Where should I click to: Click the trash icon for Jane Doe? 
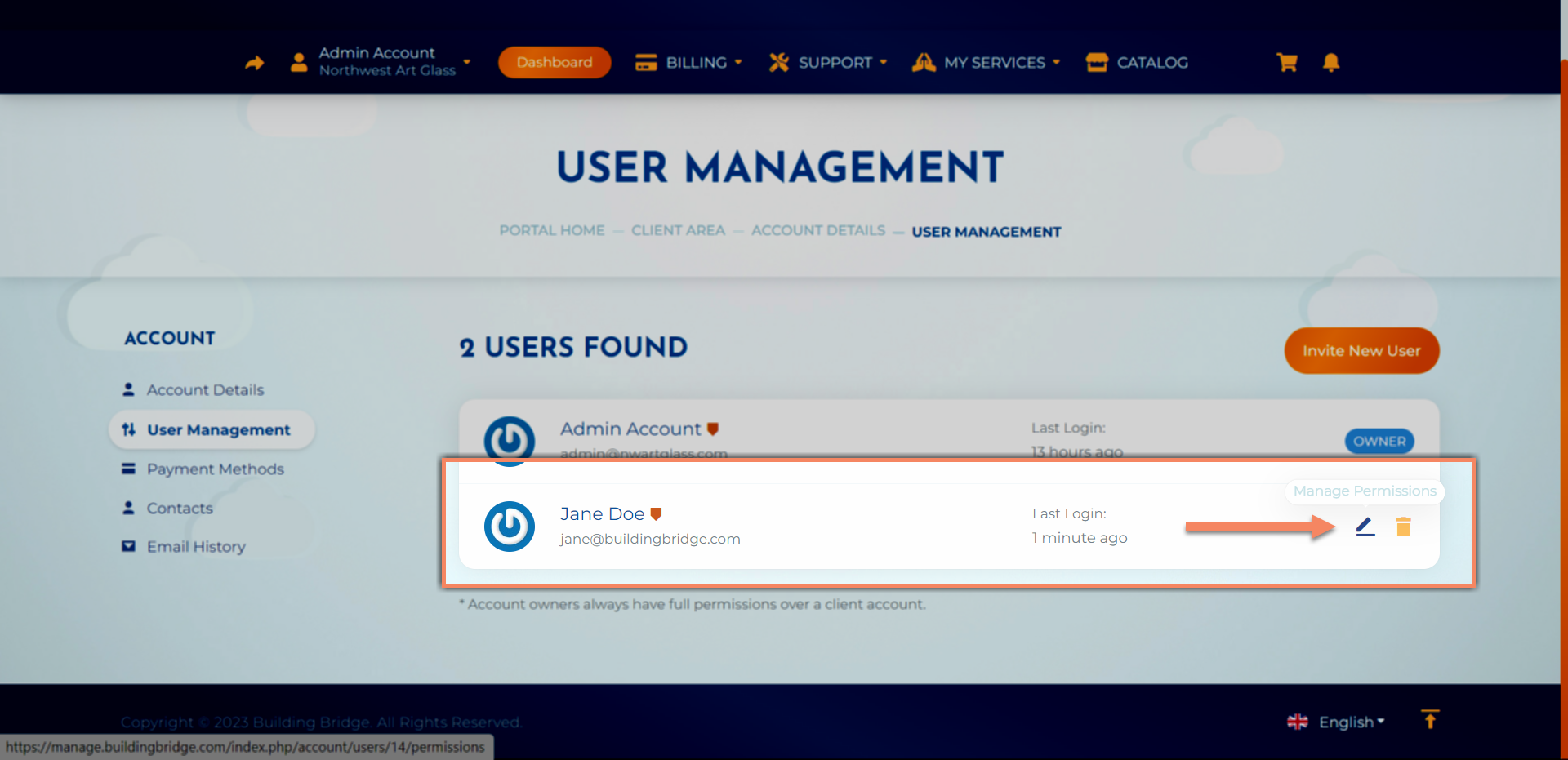pos(1403,527)
